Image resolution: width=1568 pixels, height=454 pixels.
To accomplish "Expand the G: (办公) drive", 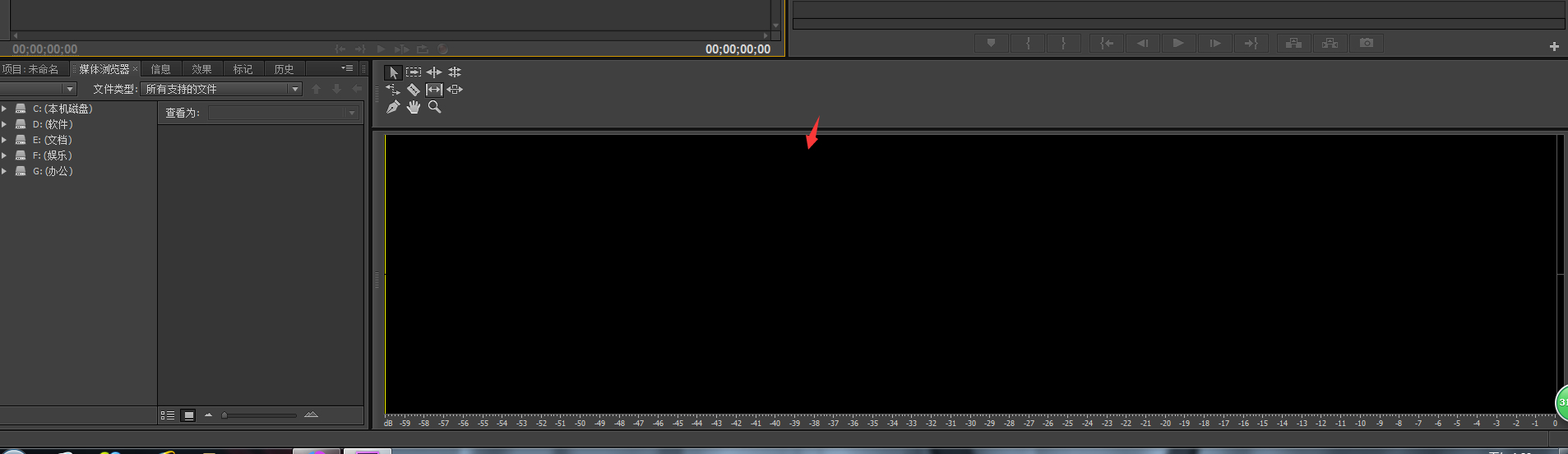I will click(x=4, y=171).
